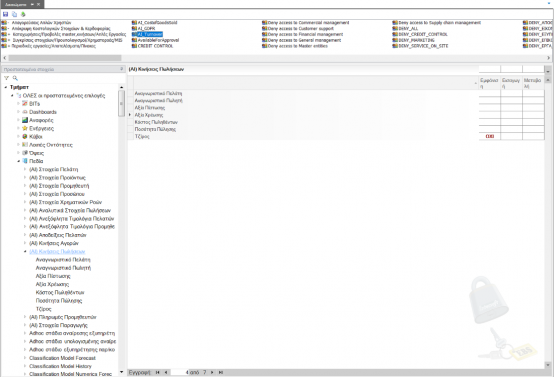
Task: Toggle Εμφάνιση cell for Ποσότητα Πώλησης row
Action: coord(490,129)
